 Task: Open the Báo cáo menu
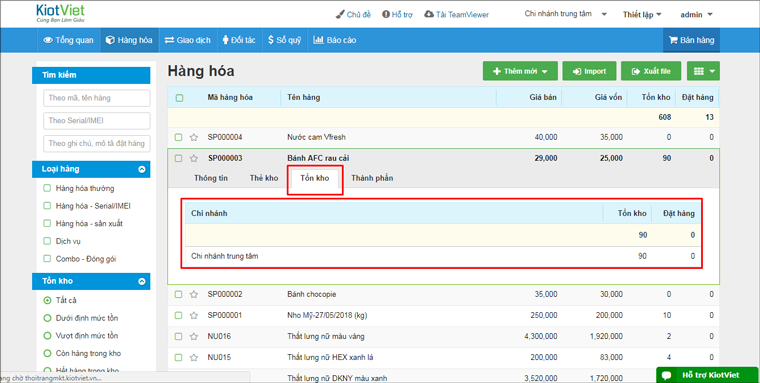[334, 40]
